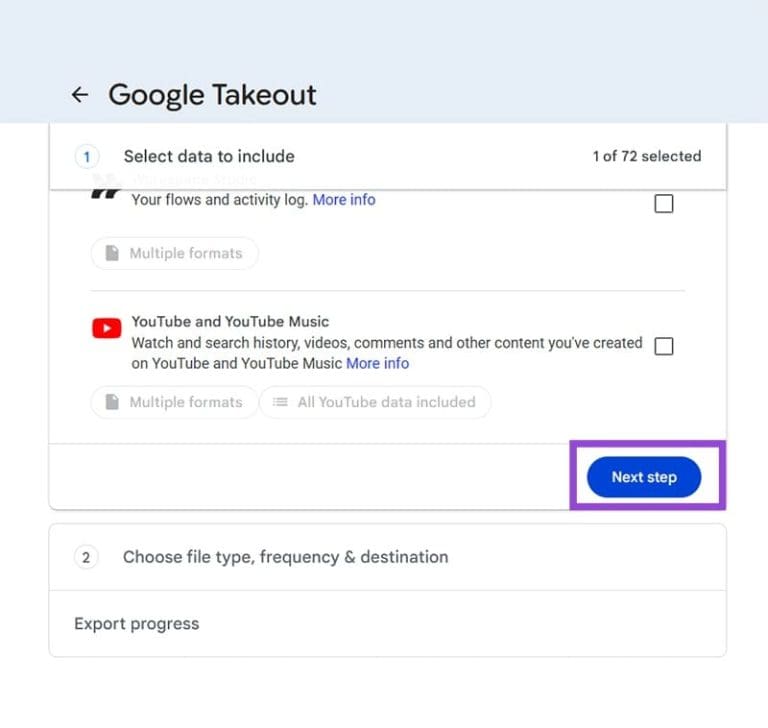Click the 1 of 72 selected counter

click(x=646, y=156)
